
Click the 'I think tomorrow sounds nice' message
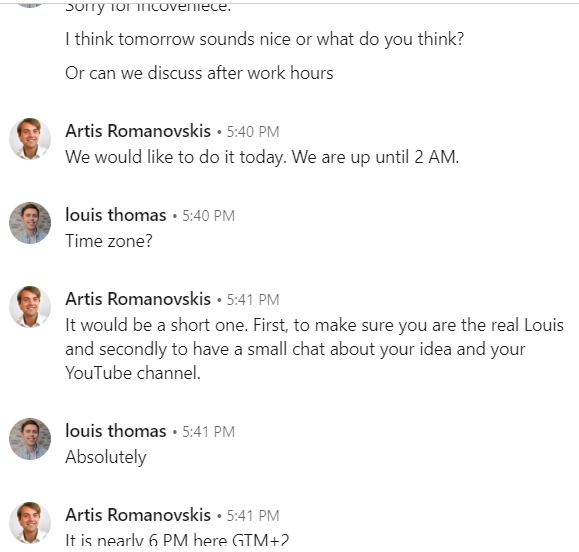(x=265, y=39)
